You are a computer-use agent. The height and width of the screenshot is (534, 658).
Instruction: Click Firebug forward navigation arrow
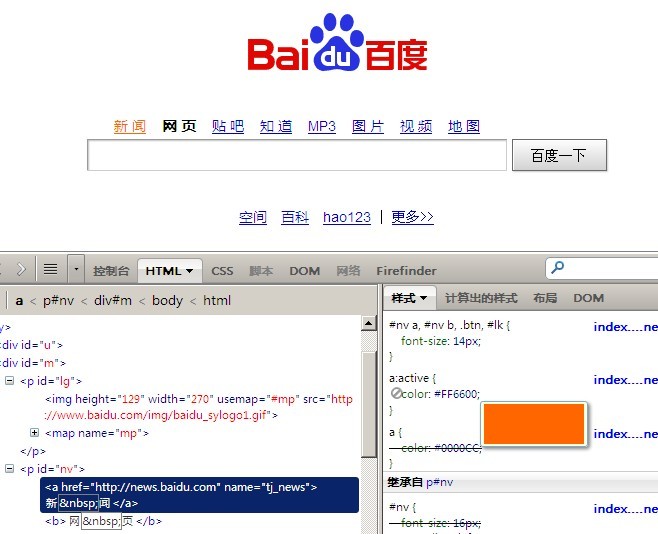[x=21, y=269]
